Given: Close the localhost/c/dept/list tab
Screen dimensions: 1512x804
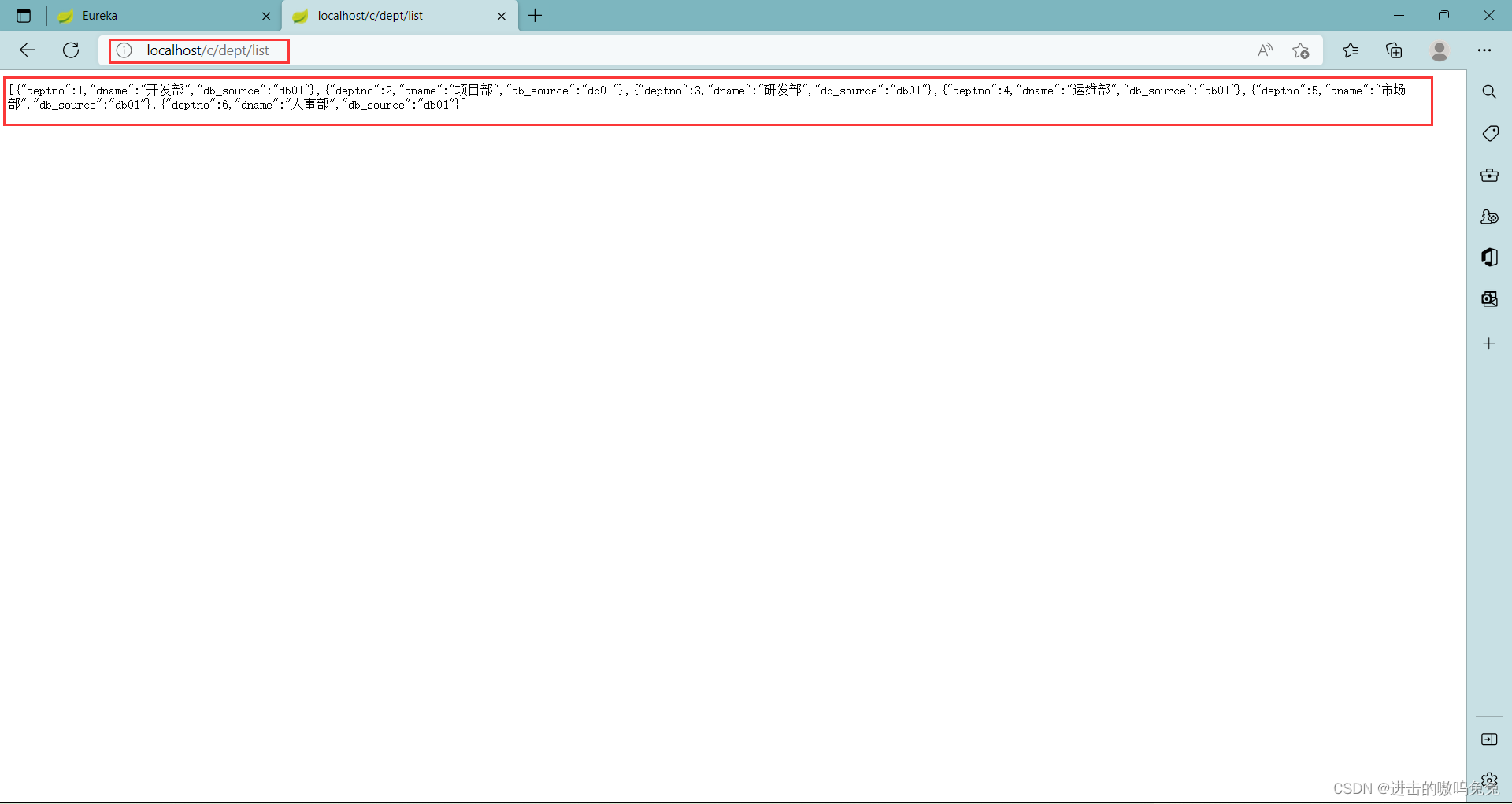Looking at the screenshot, I should [502, 16].
